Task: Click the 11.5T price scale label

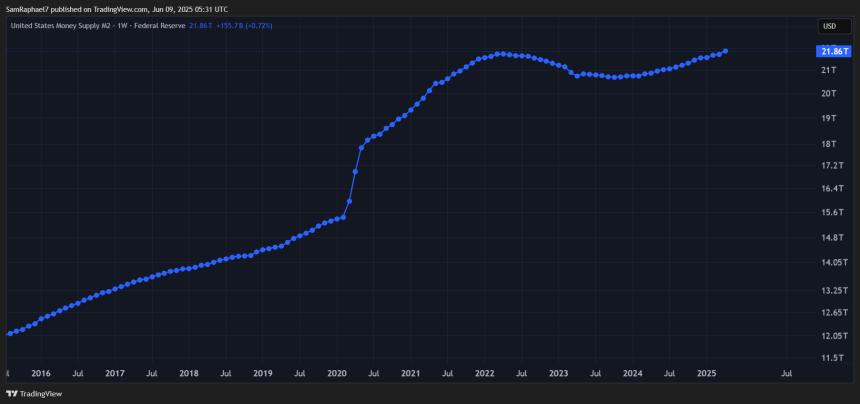Action: 831,357
